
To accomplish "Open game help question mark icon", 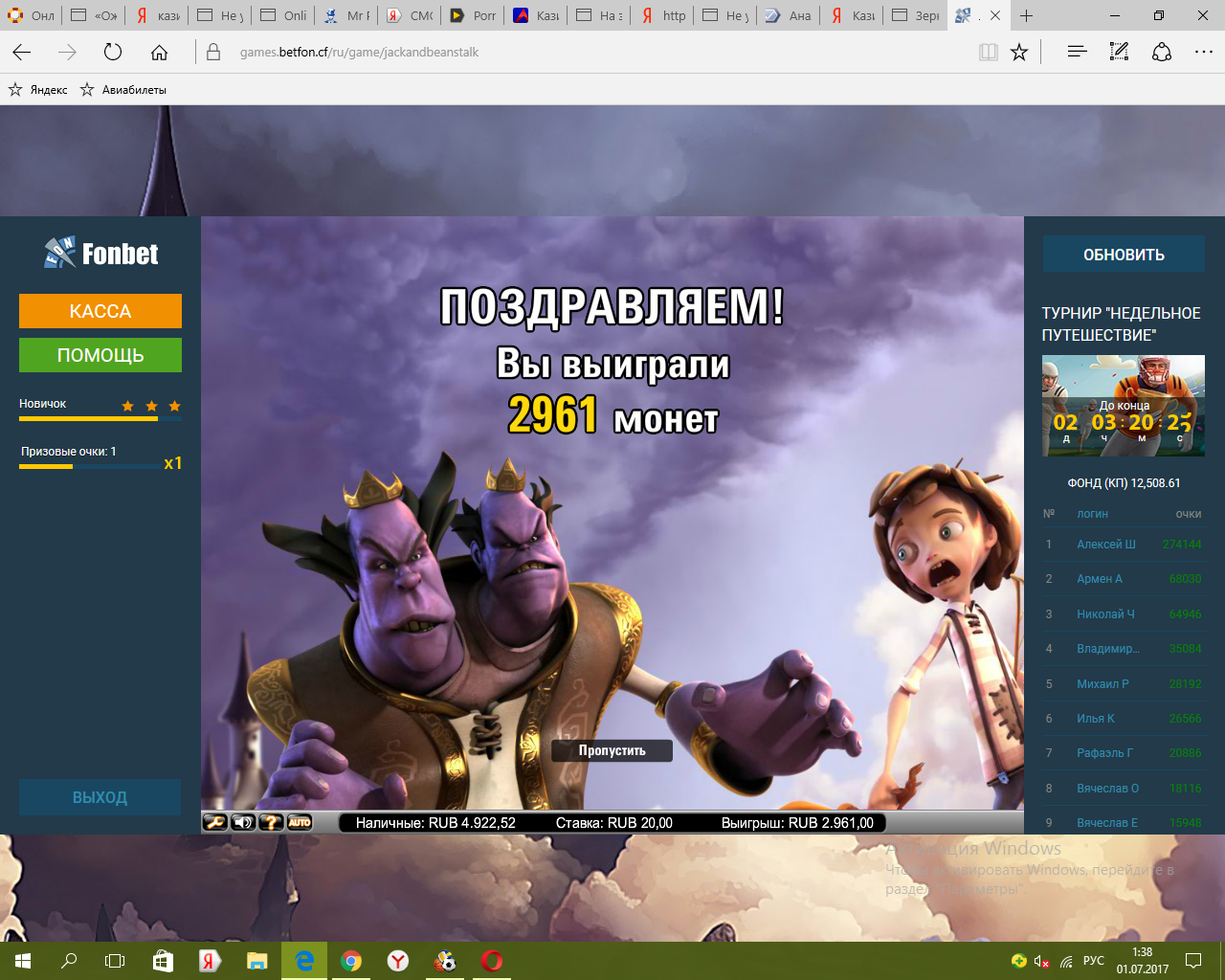I will 272,822.
